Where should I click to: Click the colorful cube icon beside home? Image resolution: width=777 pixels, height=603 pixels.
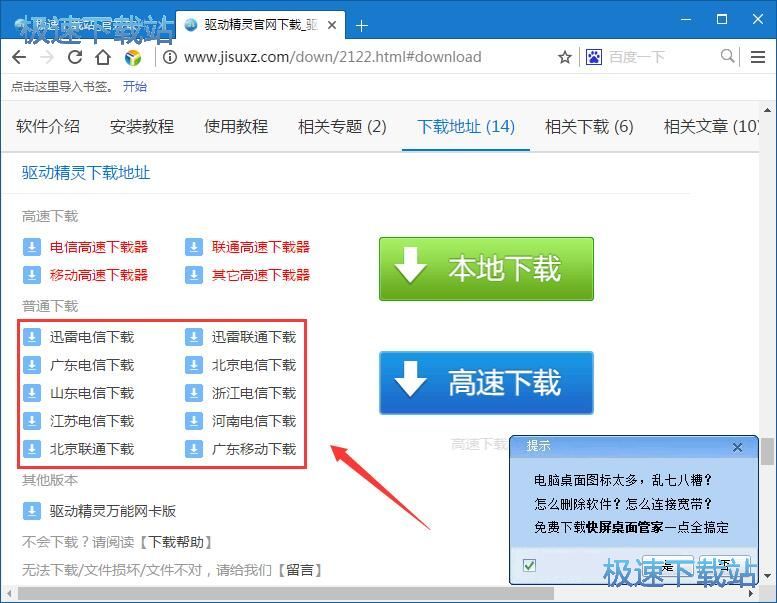[x=133, y=58]
